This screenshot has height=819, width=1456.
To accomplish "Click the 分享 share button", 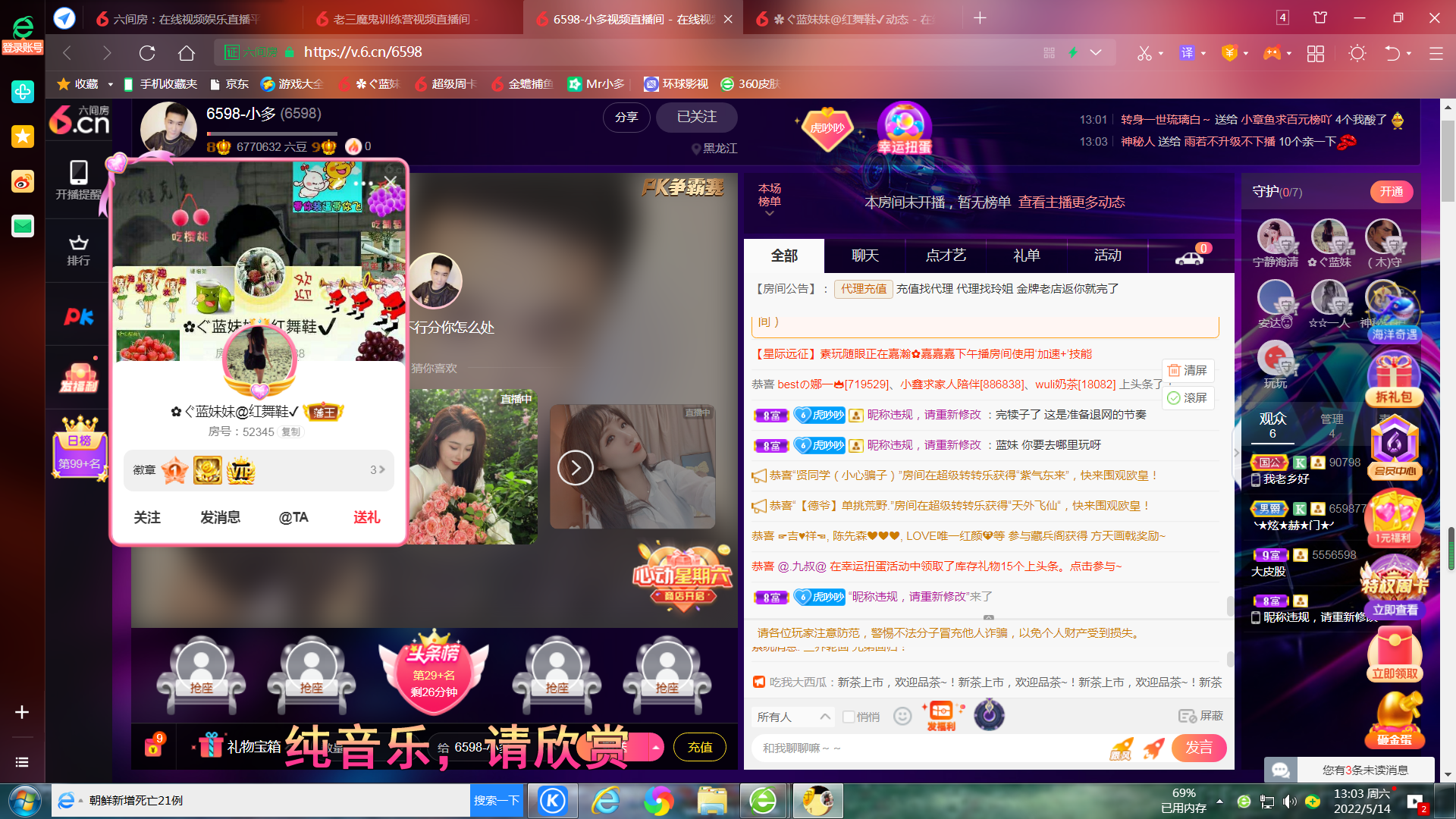I will (x=626, y=117).
